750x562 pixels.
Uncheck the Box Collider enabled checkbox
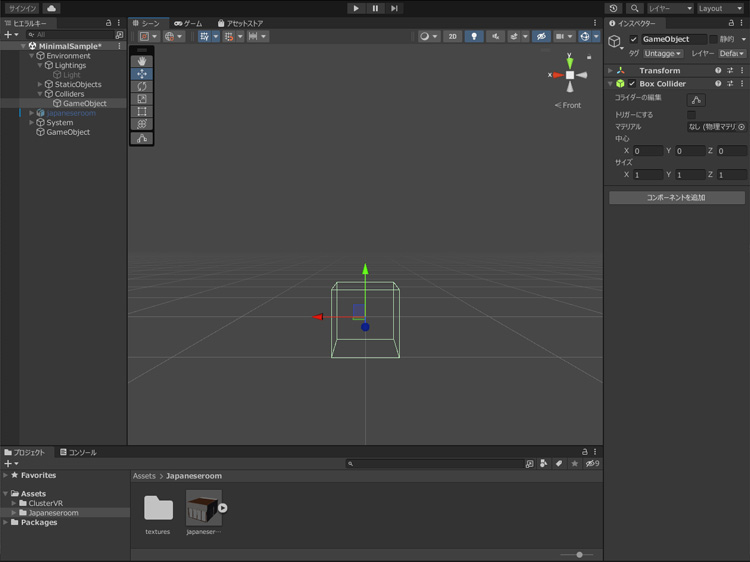point(632,84)
